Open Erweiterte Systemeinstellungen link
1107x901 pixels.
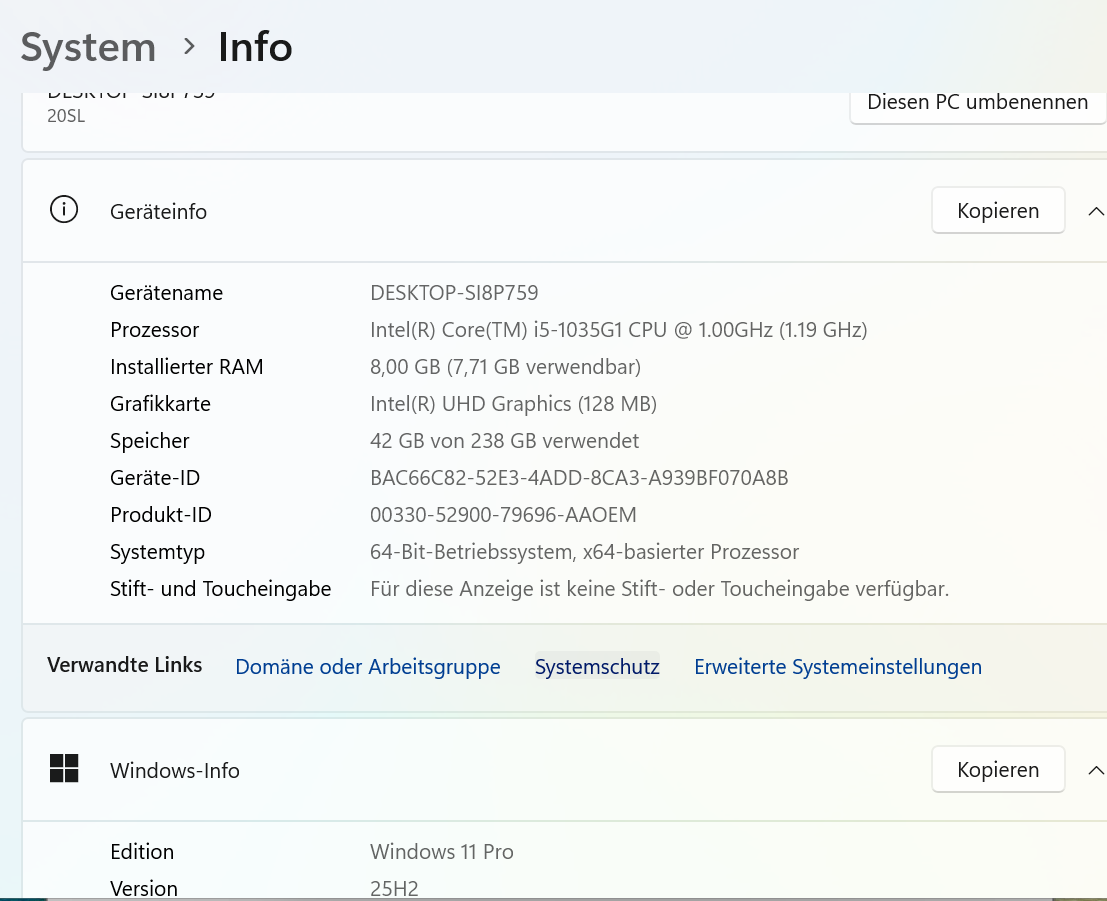tap(838, 667)
